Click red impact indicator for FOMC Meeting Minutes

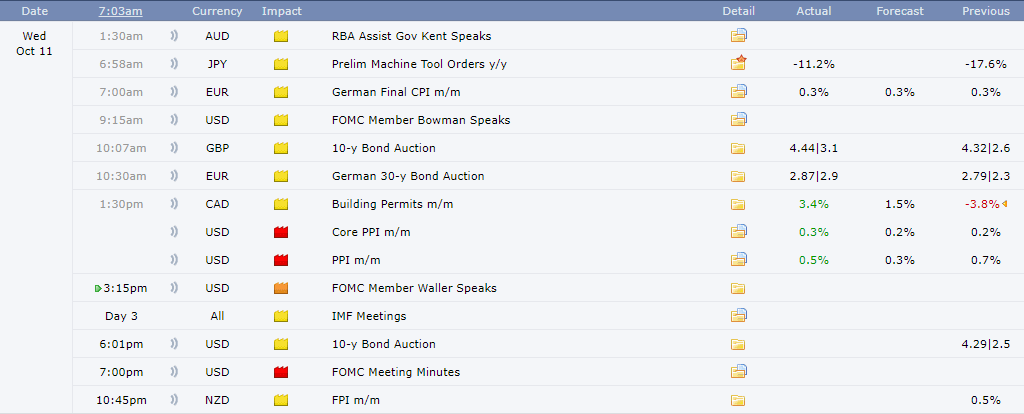281,372
